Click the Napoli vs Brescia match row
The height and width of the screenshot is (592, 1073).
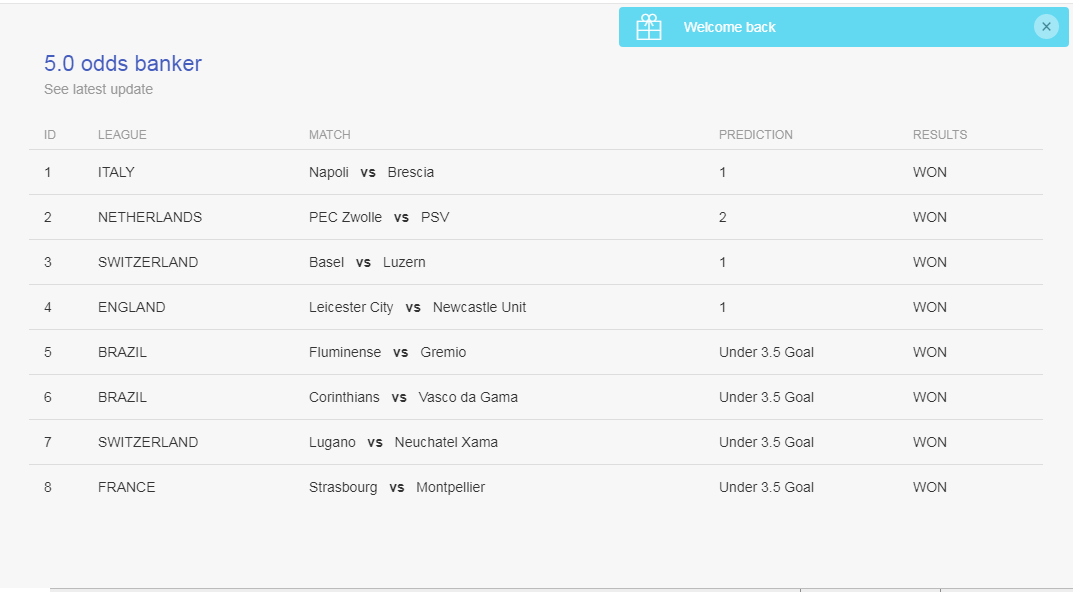(536, 172)
